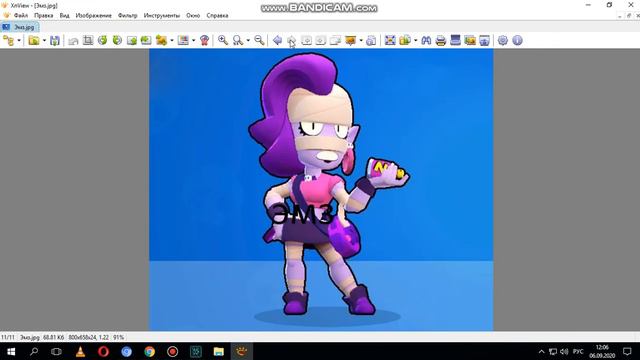Click the 91% zoom value in status bar
Screen dimensions: 640x360
118,338
